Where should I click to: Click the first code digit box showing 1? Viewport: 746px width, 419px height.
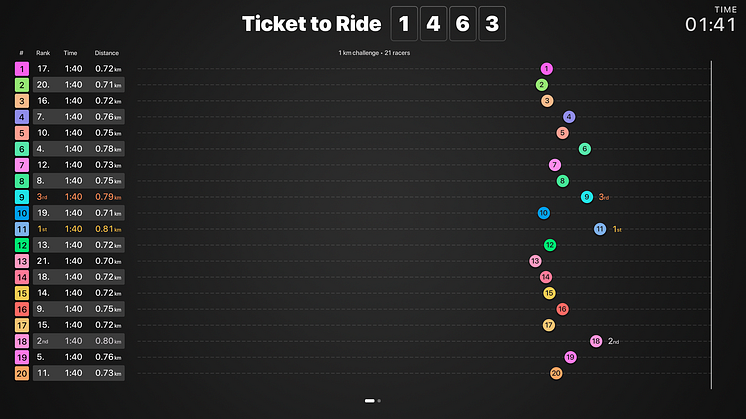click(x=404, y=23)
